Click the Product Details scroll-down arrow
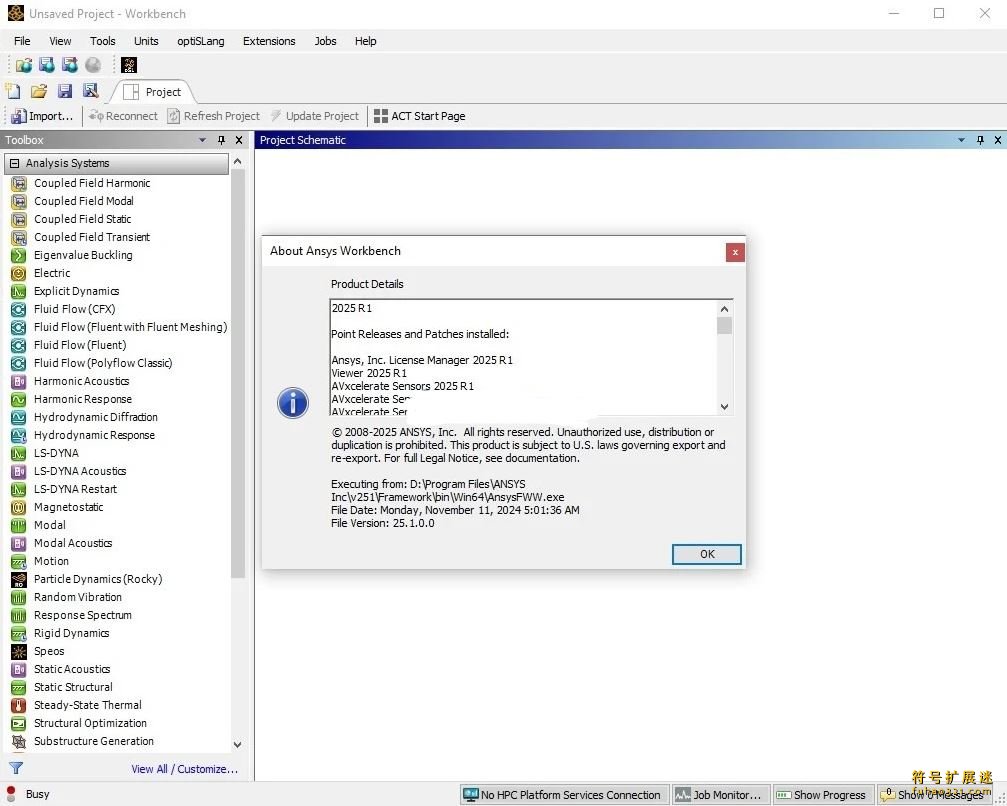This screenshot has height=806, width=1007. click(x=724, y=407)
